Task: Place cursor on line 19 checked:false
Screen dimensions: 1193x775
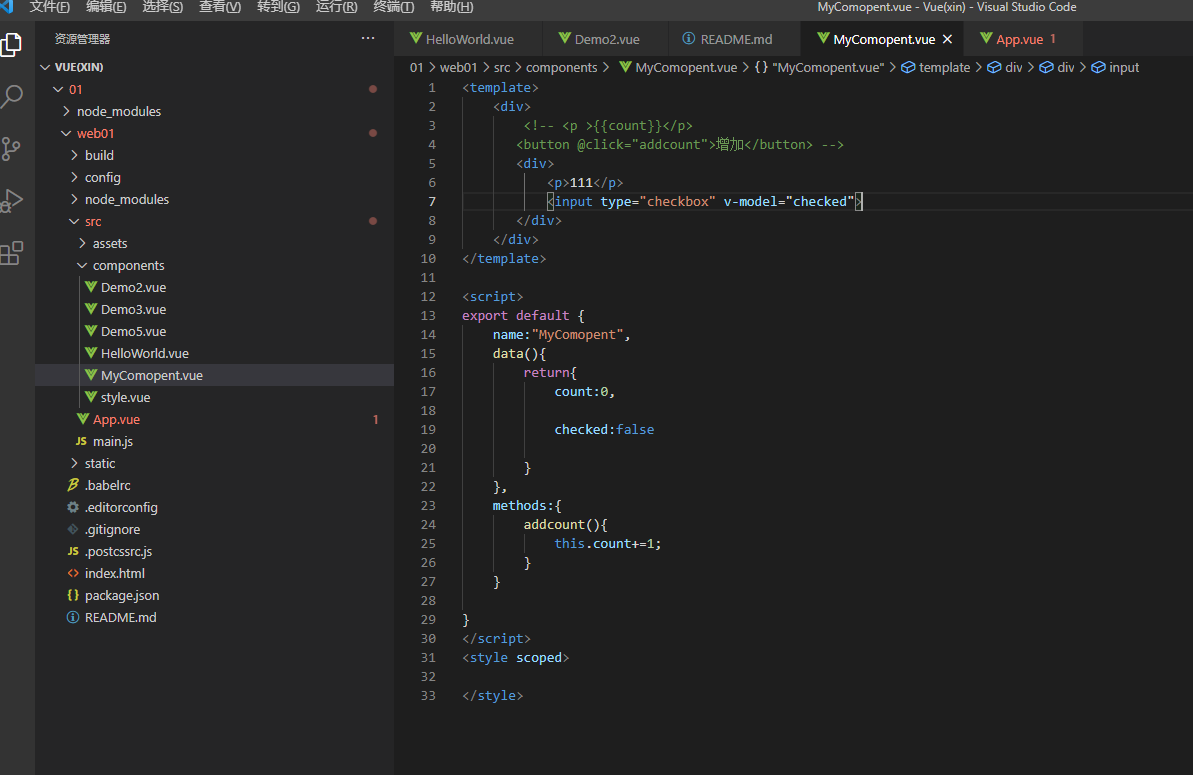Action: (604, 430)
